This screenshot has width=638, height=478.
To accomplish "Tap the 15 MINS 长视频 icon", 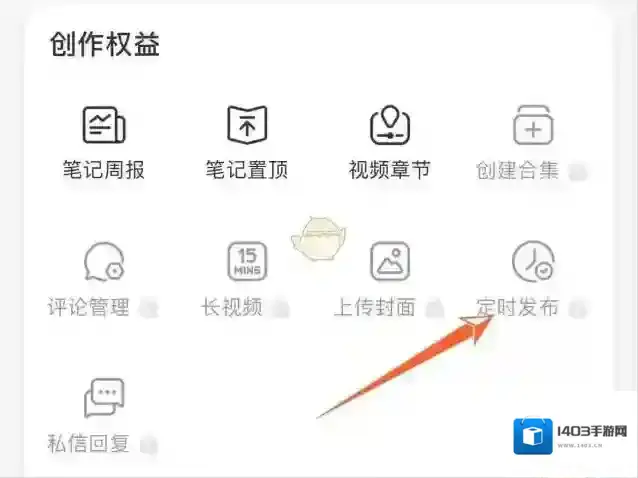I will 247,262.
